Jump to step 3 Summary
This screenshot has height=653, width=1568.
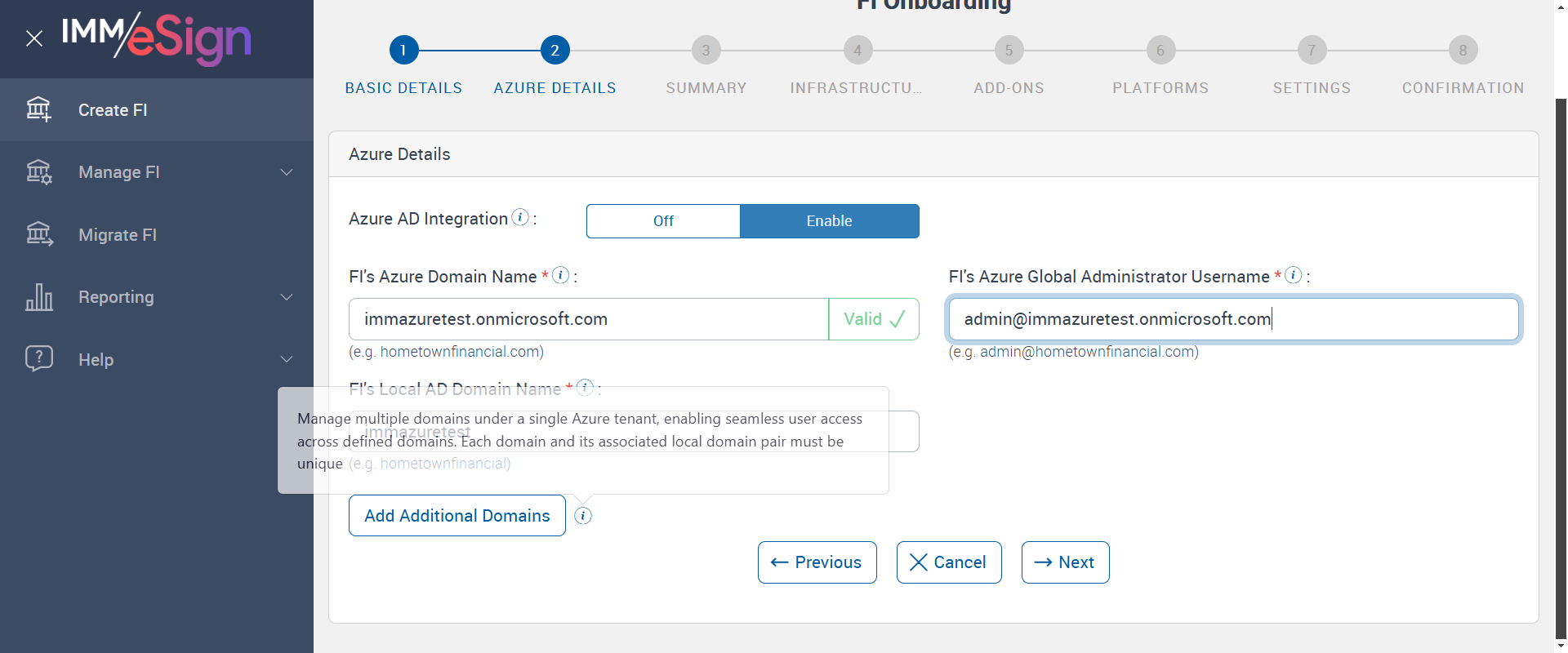706,51
